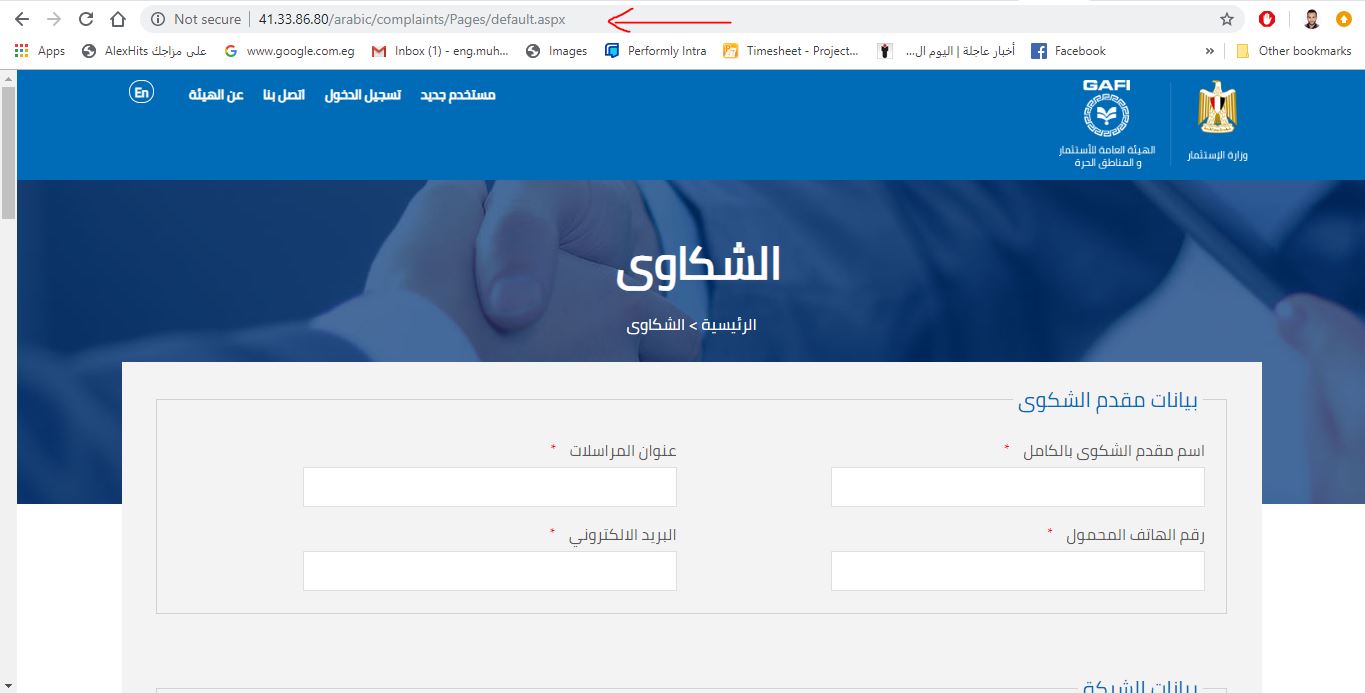Click the GAFI logo
The image size is (1365, 693).
point(1107,123)
